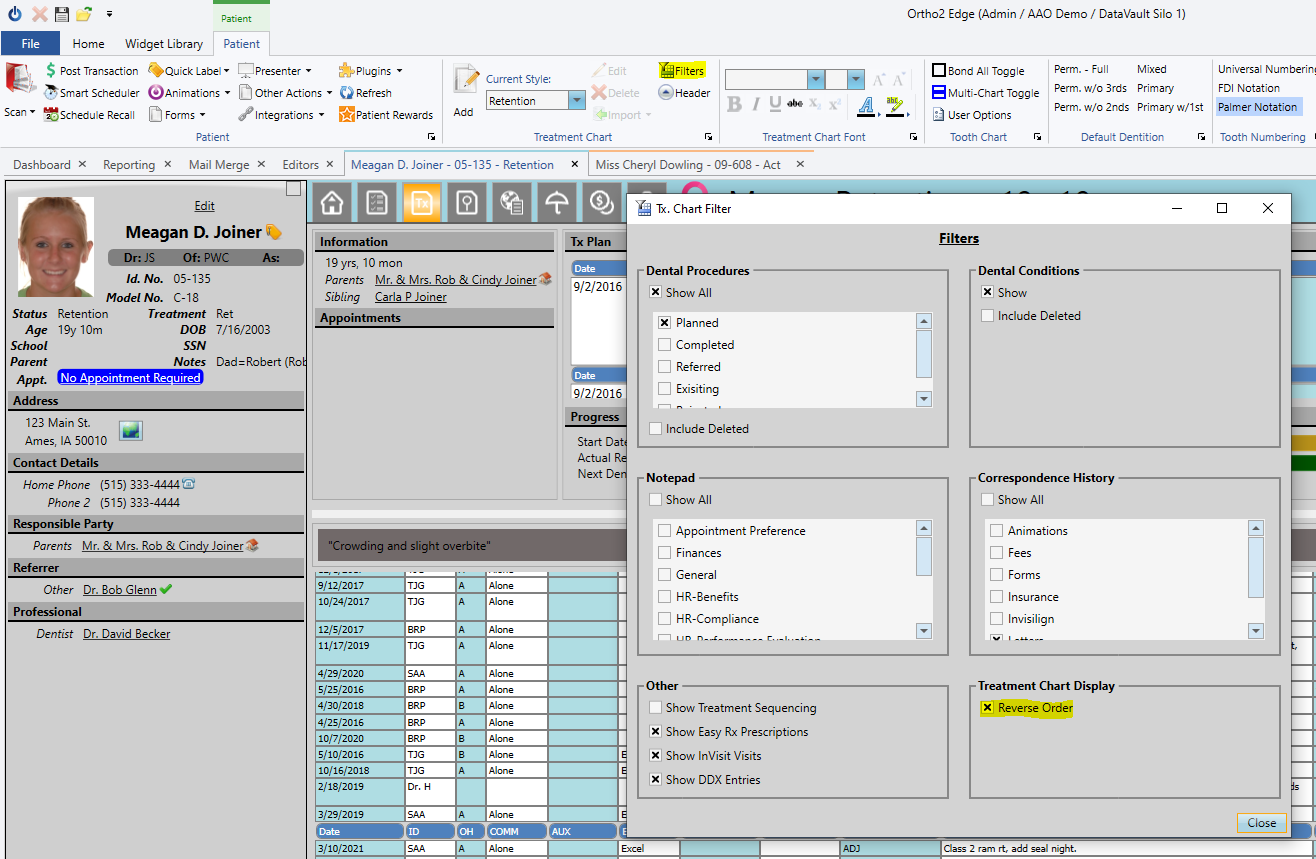Click Meagan's patient photo thumbnail

(x=56, y=247)
